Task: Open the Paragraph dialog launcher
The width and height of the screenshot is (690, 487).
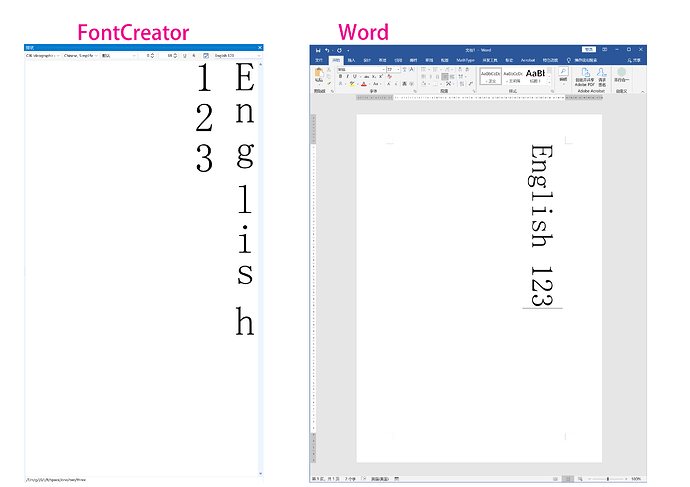Action: (474, 91)
